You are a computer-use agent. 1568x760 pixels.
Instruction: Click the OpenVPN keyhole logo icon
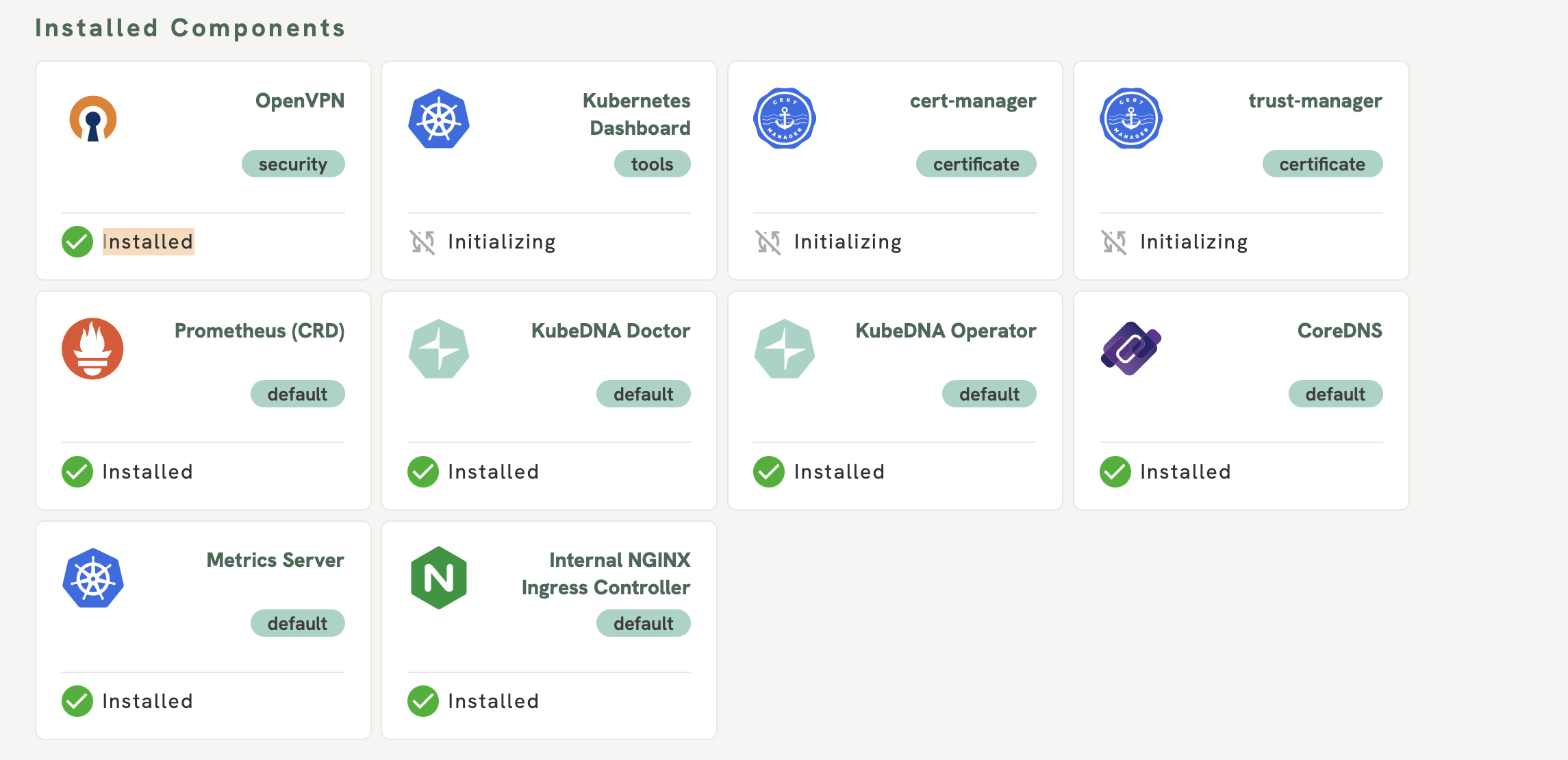click(93, 119)
